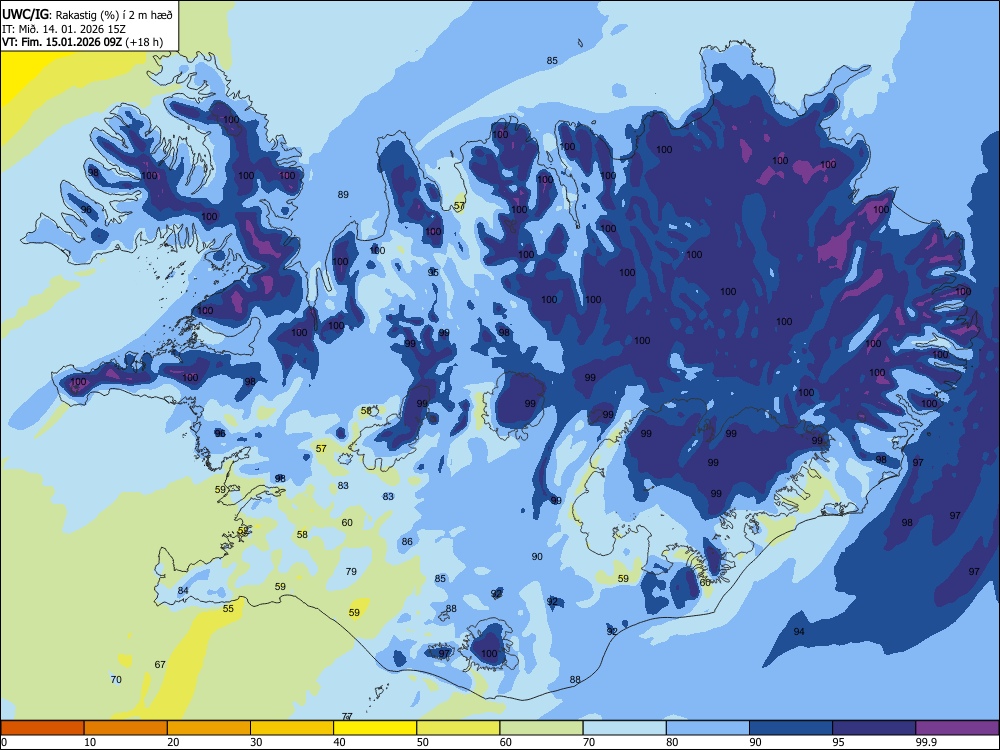
Task: Select the legend scale label 40
Action: pyautogui.click(x=340, y=742)
